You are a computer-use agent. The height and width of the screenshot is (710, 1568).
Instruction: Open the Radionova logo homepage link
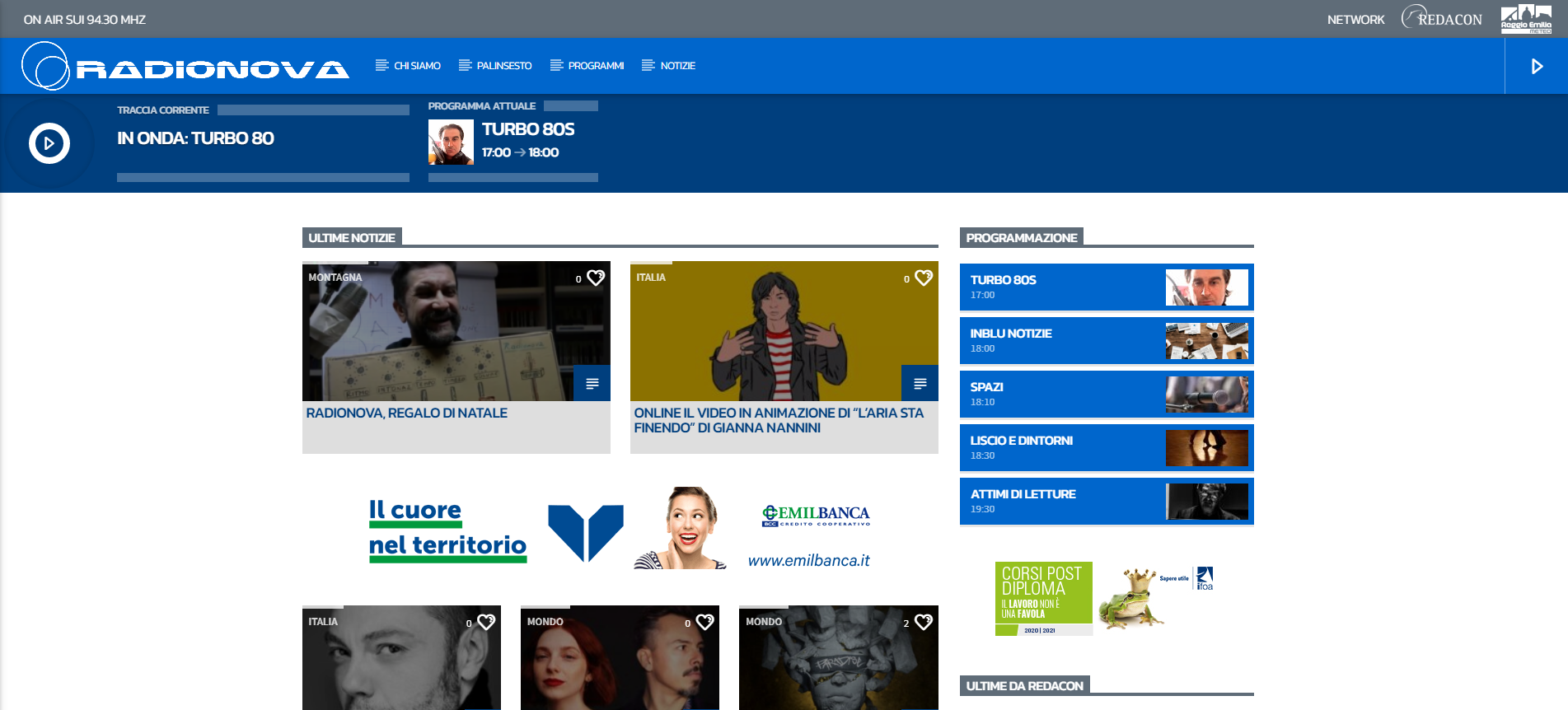click(185, 66)
